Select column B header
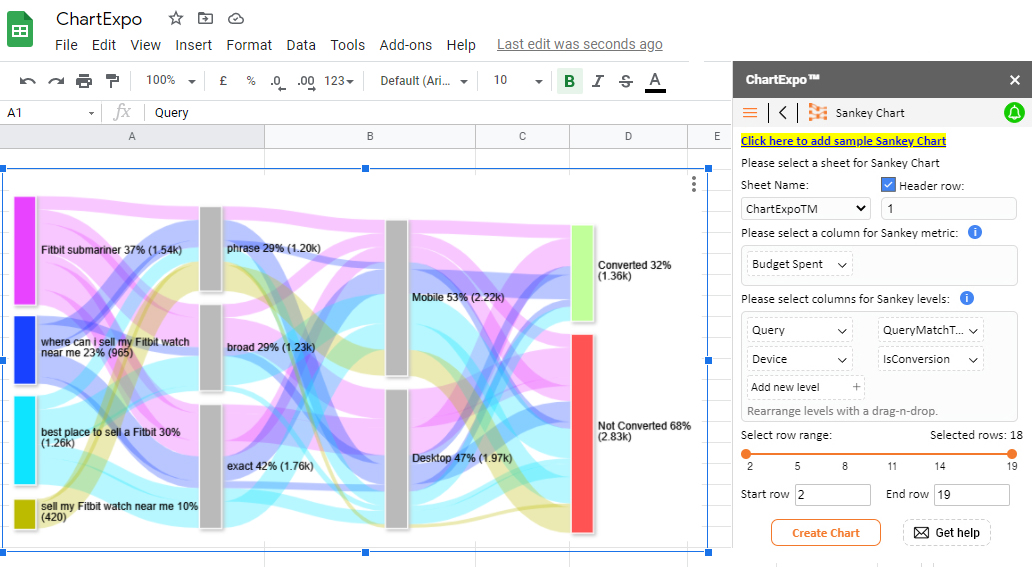1032x567 pixels. click(x=370, y=136)
